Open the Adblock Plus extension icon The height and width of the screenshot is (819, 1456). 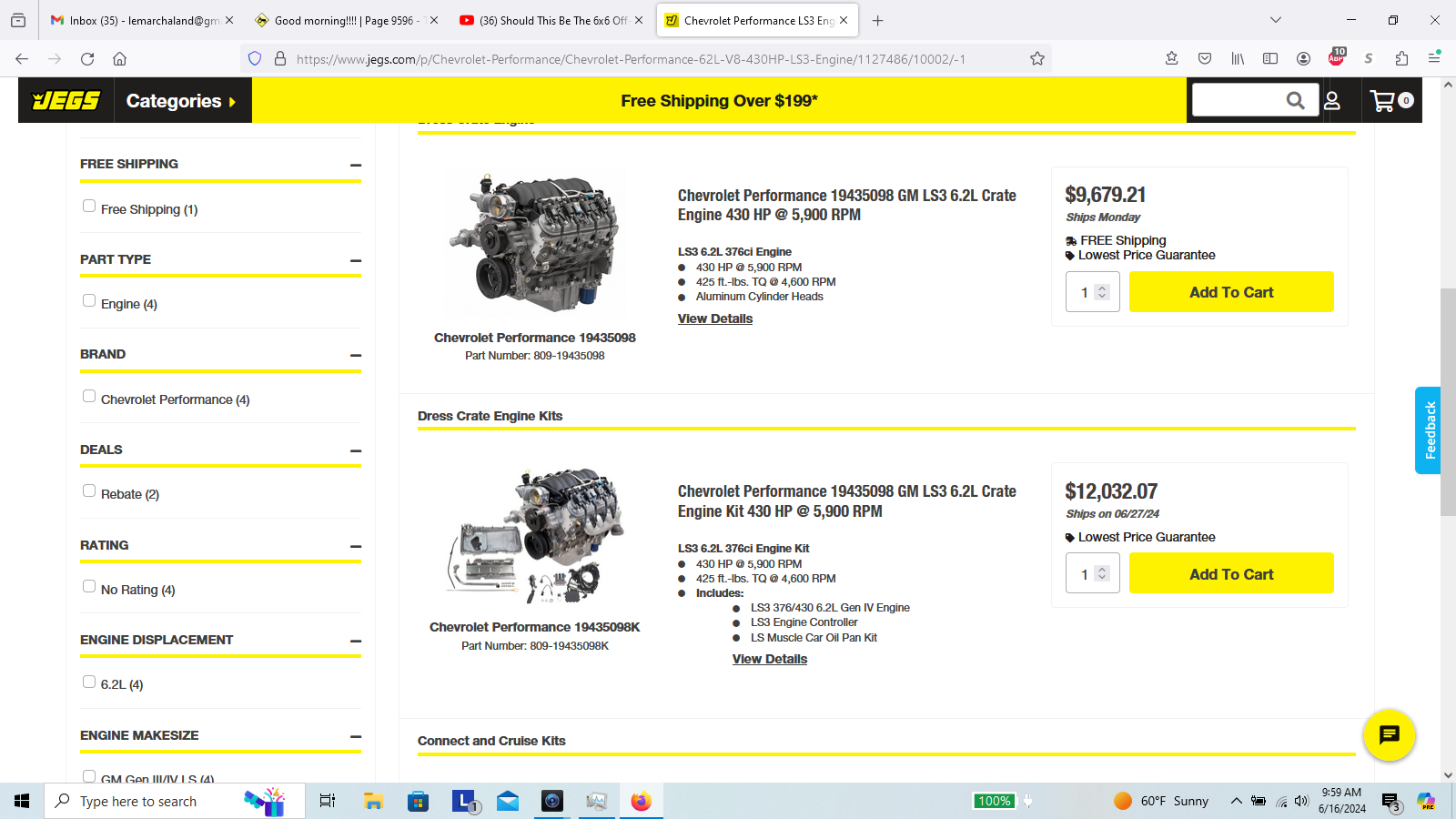point(1336,56)
